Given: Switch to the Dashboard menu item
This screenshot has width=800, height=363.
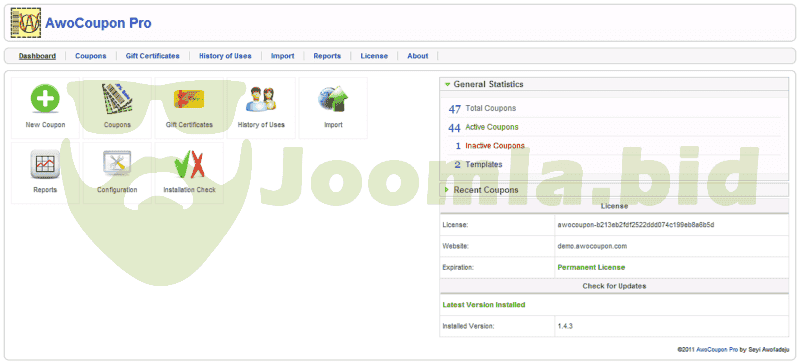Looking at the screenshot, I should pyautogui.click(x=37, y=56).
